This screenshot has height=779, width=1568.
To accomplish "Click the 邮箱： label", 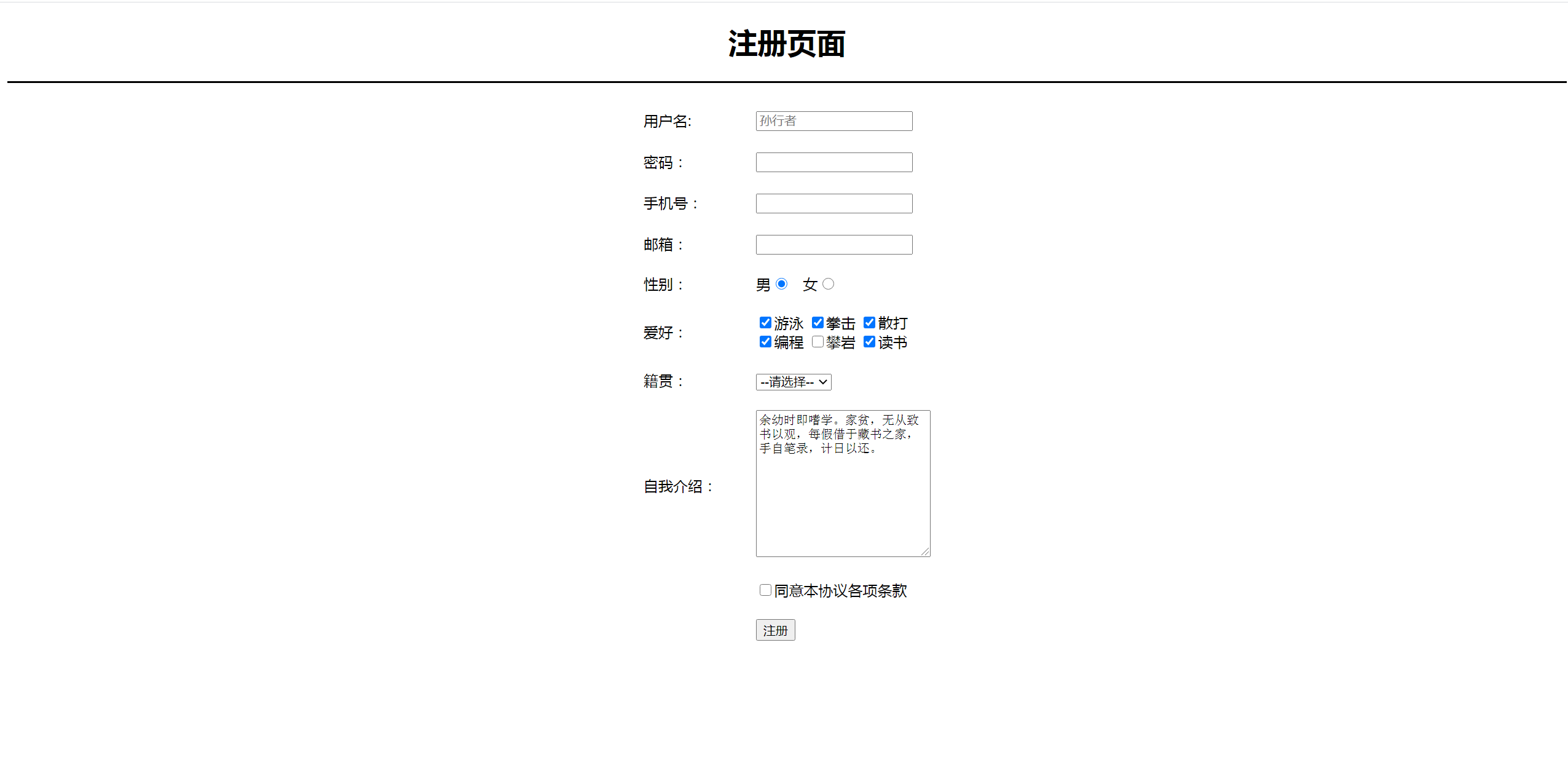I will 663,245.
